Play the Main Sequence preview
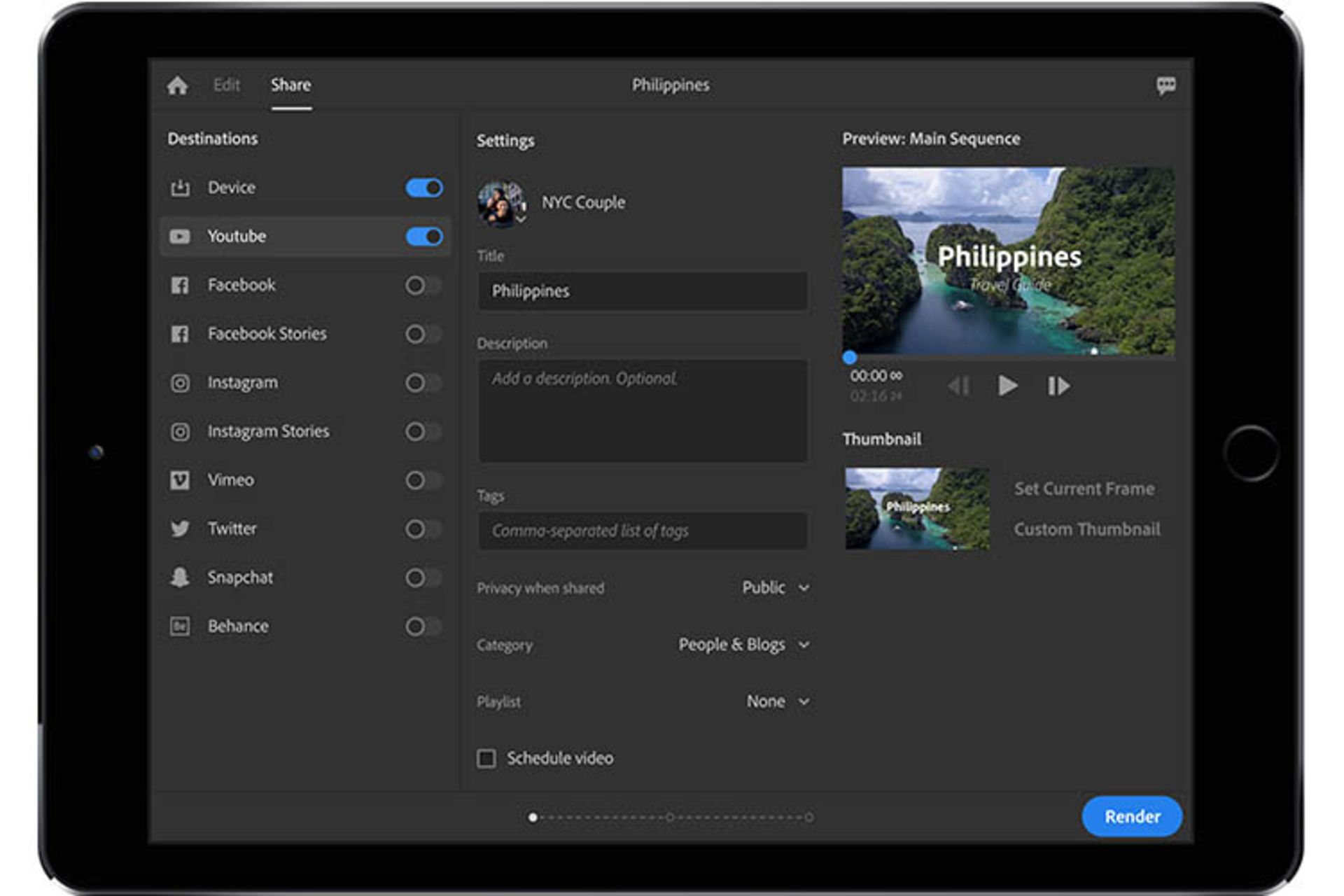1344x896 pixels. (x=1008, y=386)
